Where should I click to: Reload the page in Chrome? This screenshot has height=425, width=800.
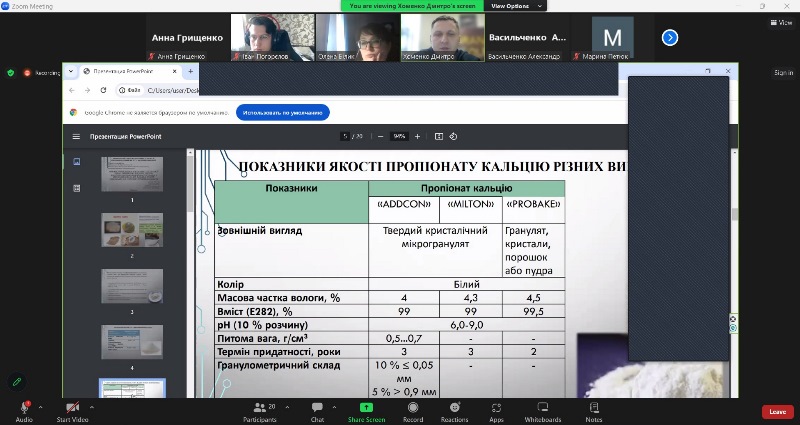pyautogui.click(x=103, y=90)
